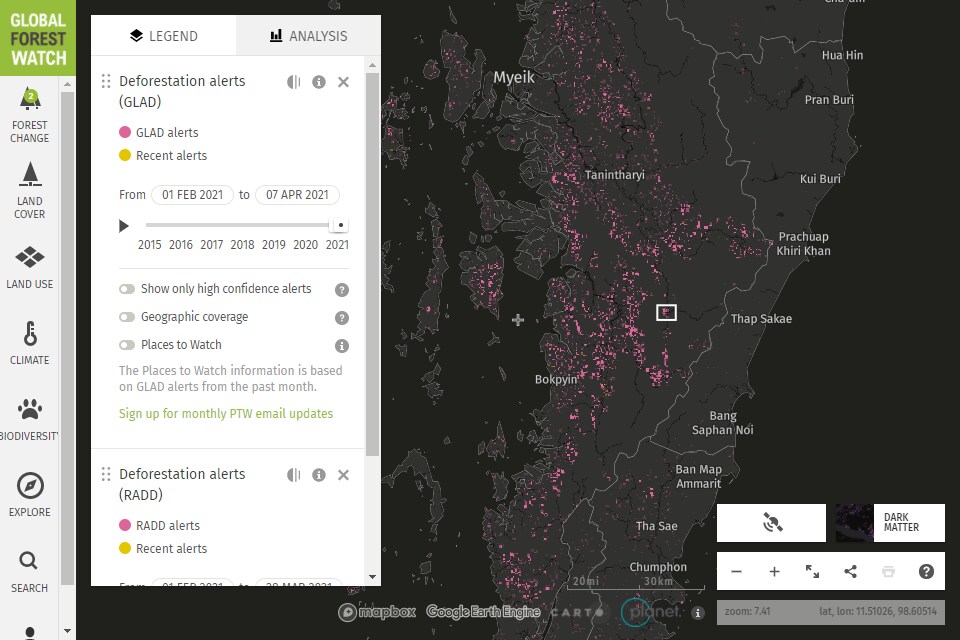This screenshot has height=640, width=960.
Task: Zoom out the map
Action: click(737, 571)
